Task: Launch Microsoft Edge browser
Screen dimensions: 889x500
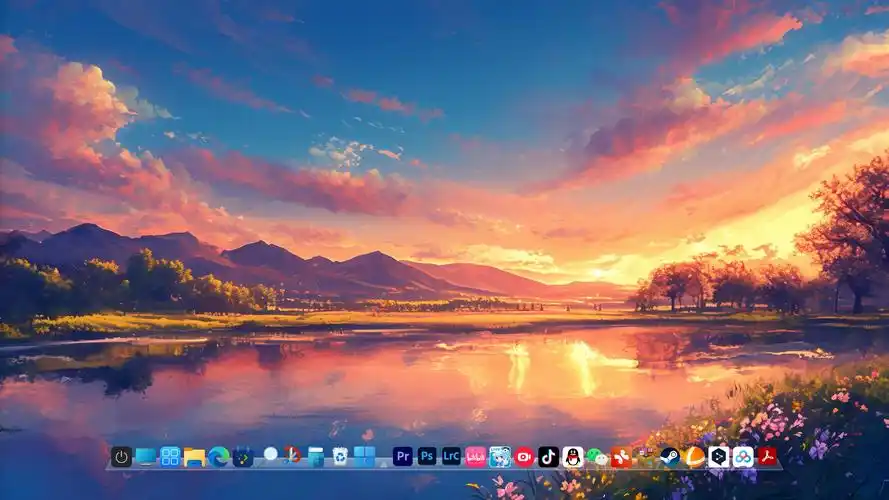Action: [x=218, y=457]
